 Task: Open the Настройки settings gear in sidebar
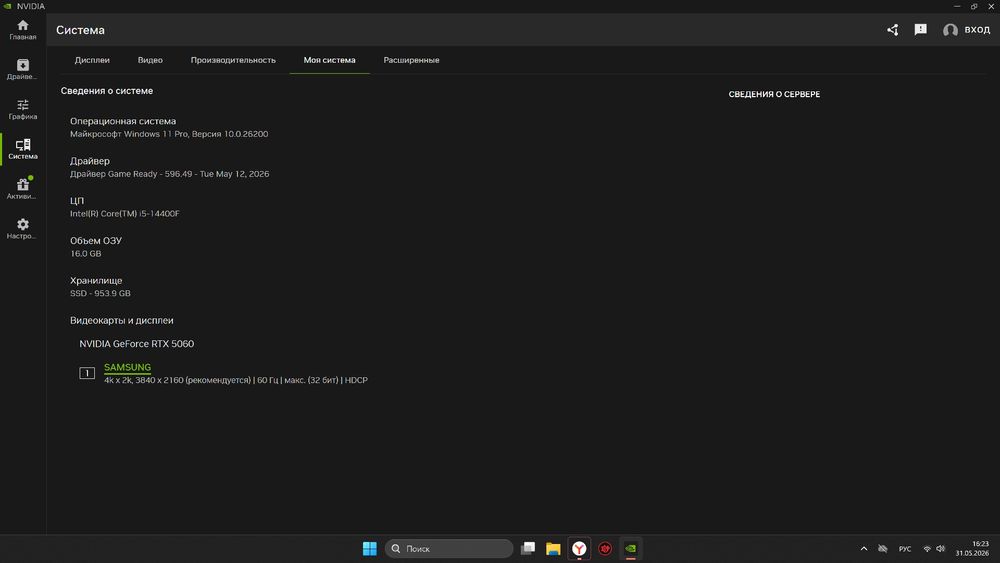coord(22,229)
